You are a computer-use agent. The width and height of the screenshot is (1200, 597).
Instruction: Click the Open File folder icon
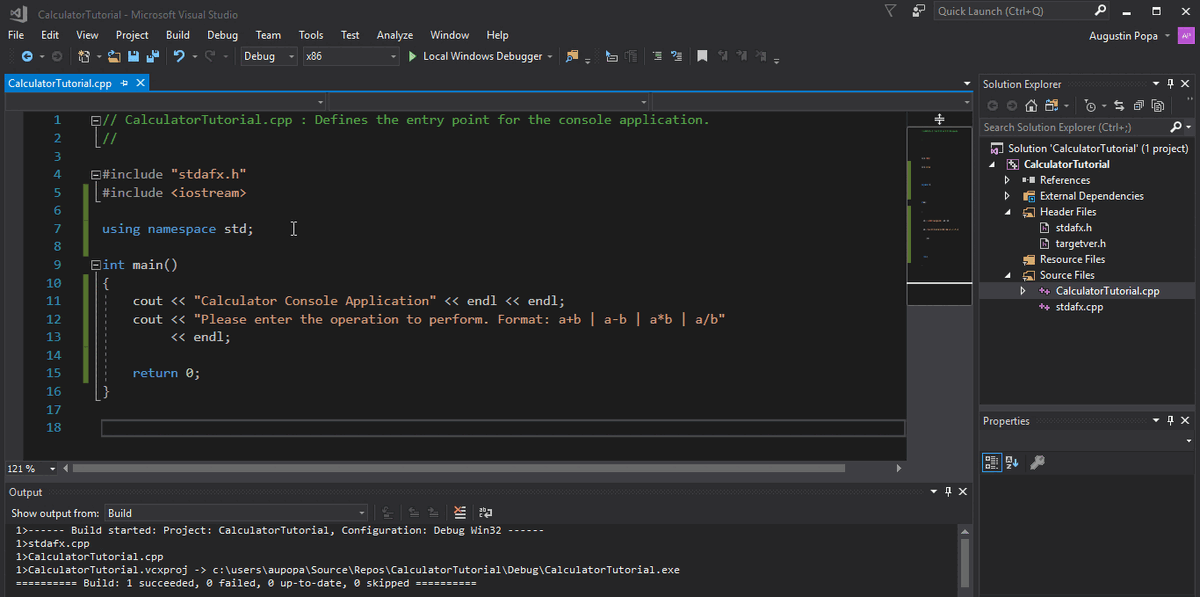(x=115, y=56)
